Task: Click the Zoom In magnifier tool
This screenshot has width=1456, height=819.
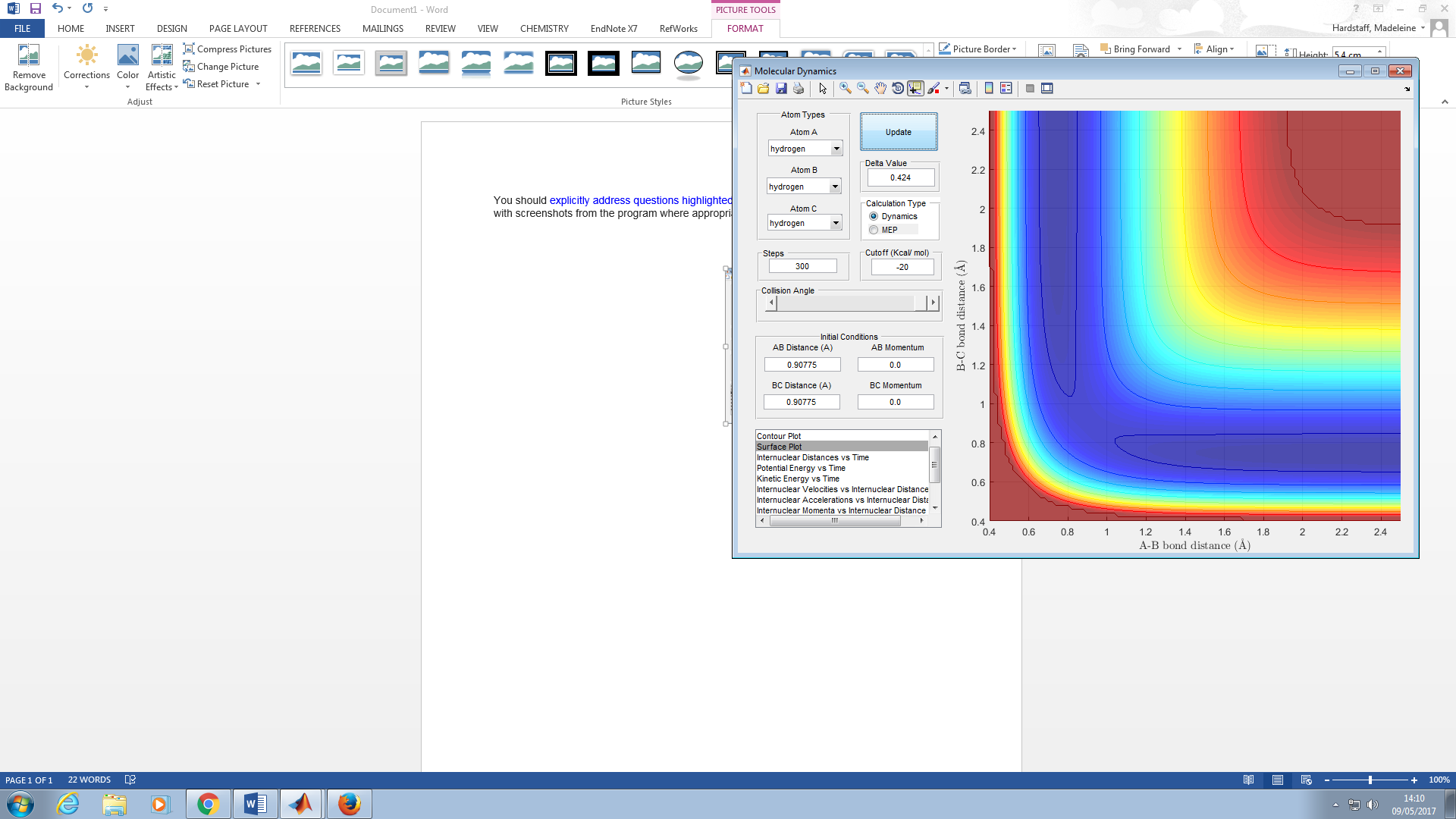Action: [845, 89]
